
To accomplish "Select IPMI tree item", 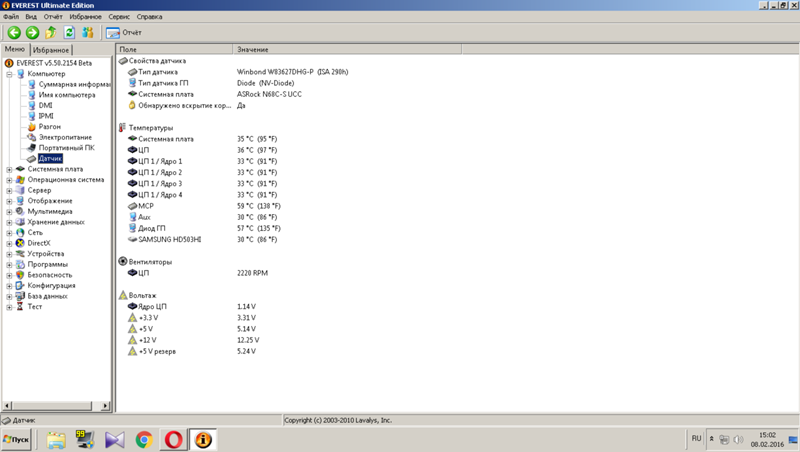I will pyautogui.click(x=46, y=116).
